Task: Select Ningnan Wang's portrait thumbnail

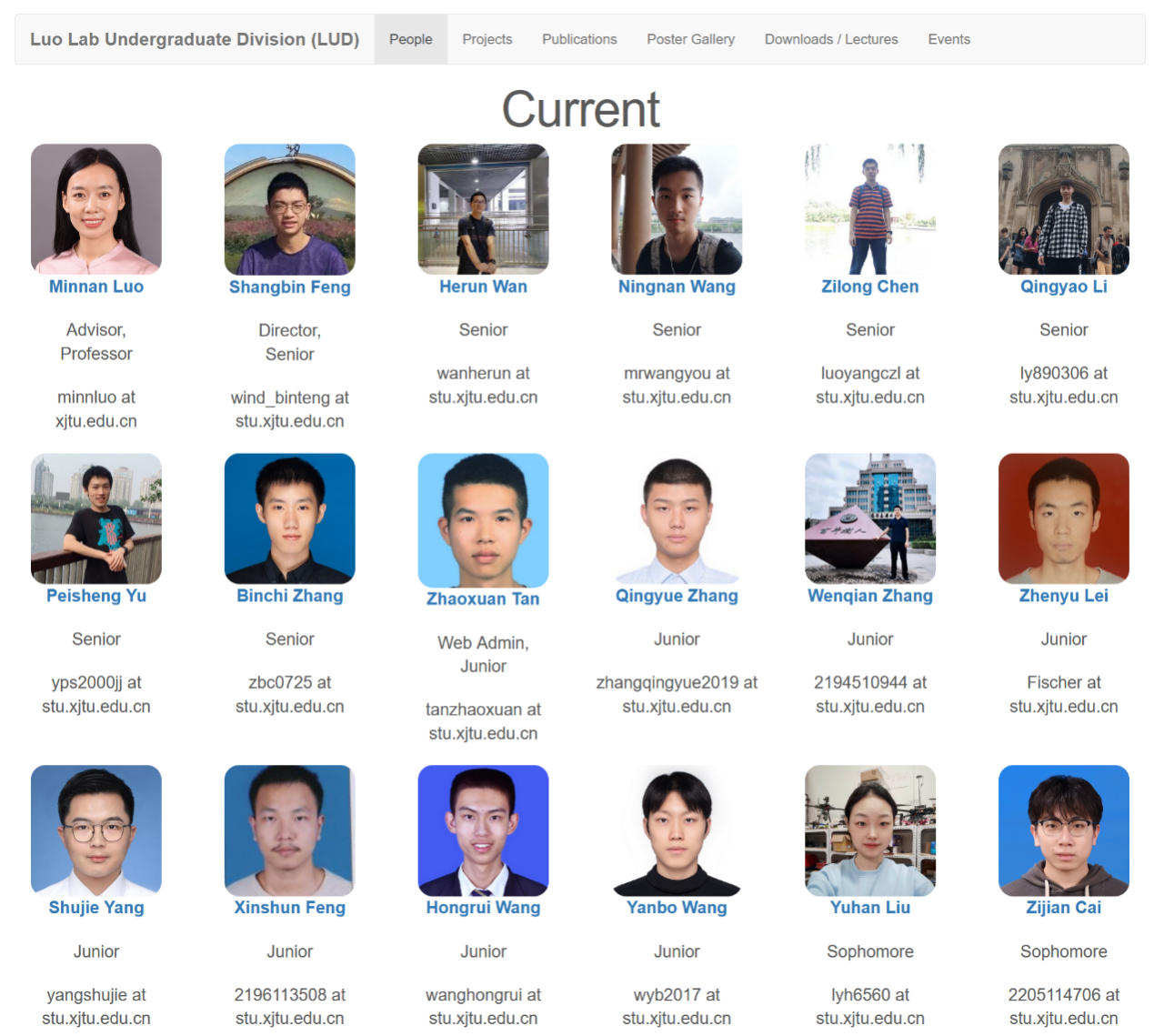Action: (x=677, y=209)
